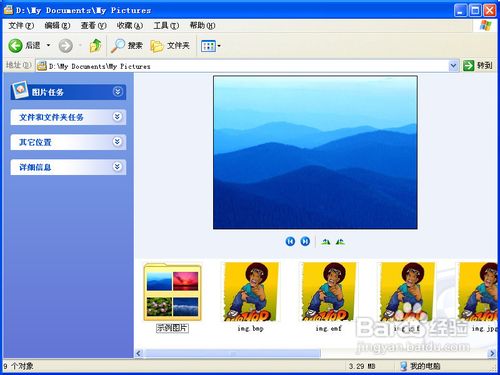Click the 我的电脑 status bar icon

point(403,366)
